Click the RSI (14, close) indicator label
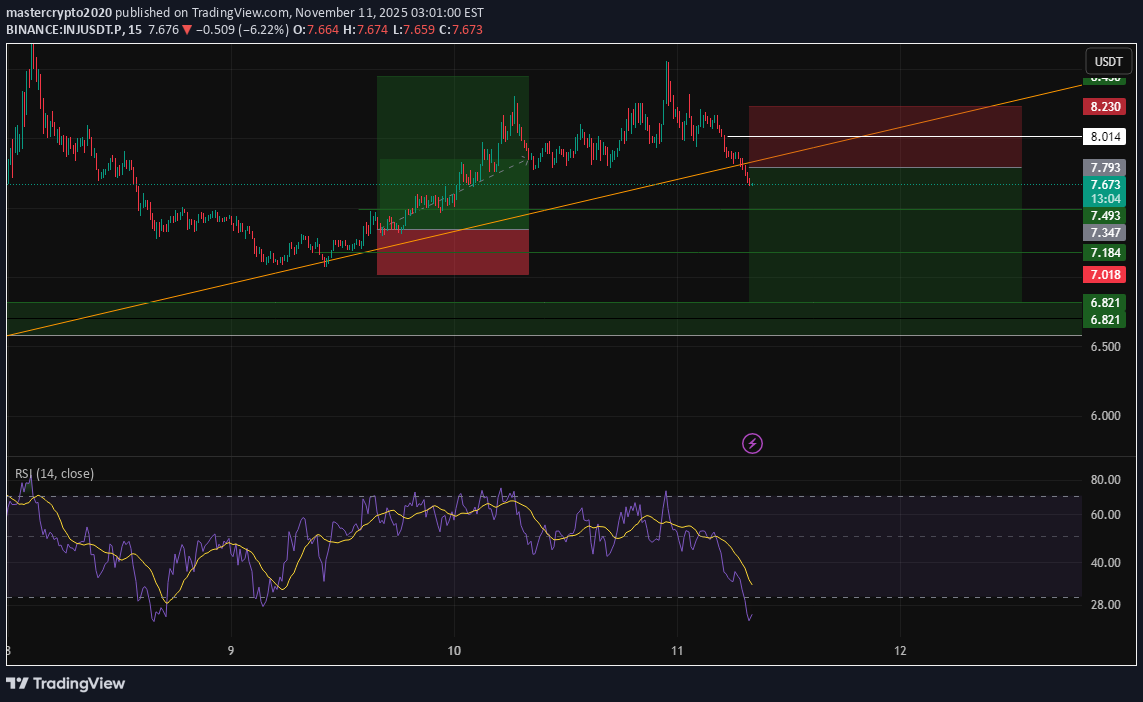1143x702 pixels. (x=54, y=473)
